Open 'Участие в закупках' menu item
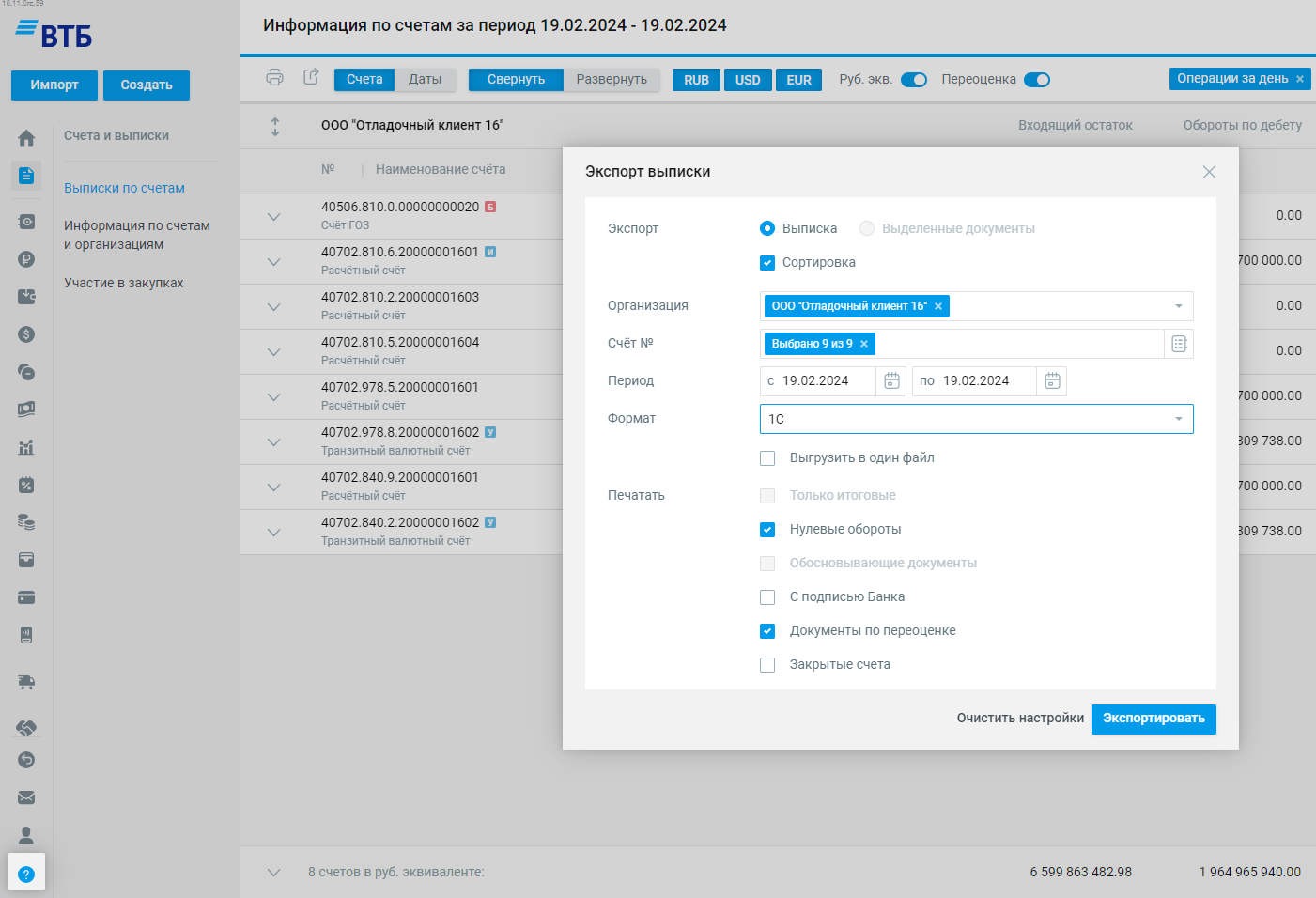 pyautogui.click(x=124, y=283)
